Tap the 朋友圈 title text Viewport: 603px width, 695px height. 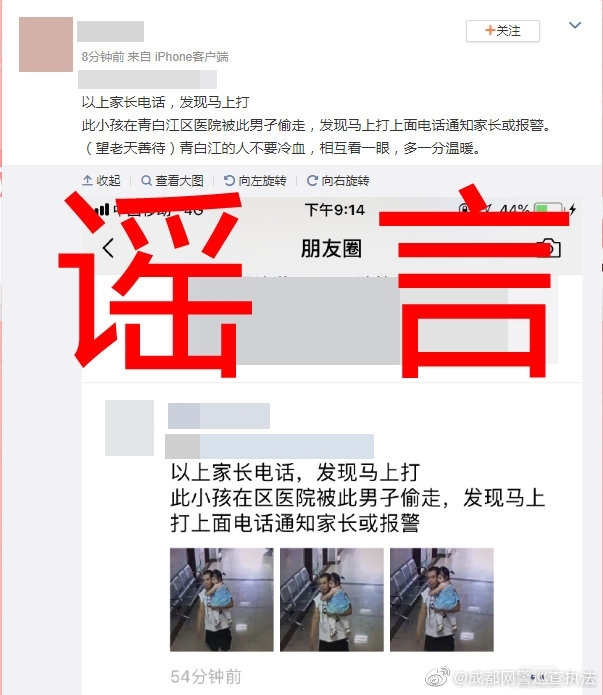point(332,248)
